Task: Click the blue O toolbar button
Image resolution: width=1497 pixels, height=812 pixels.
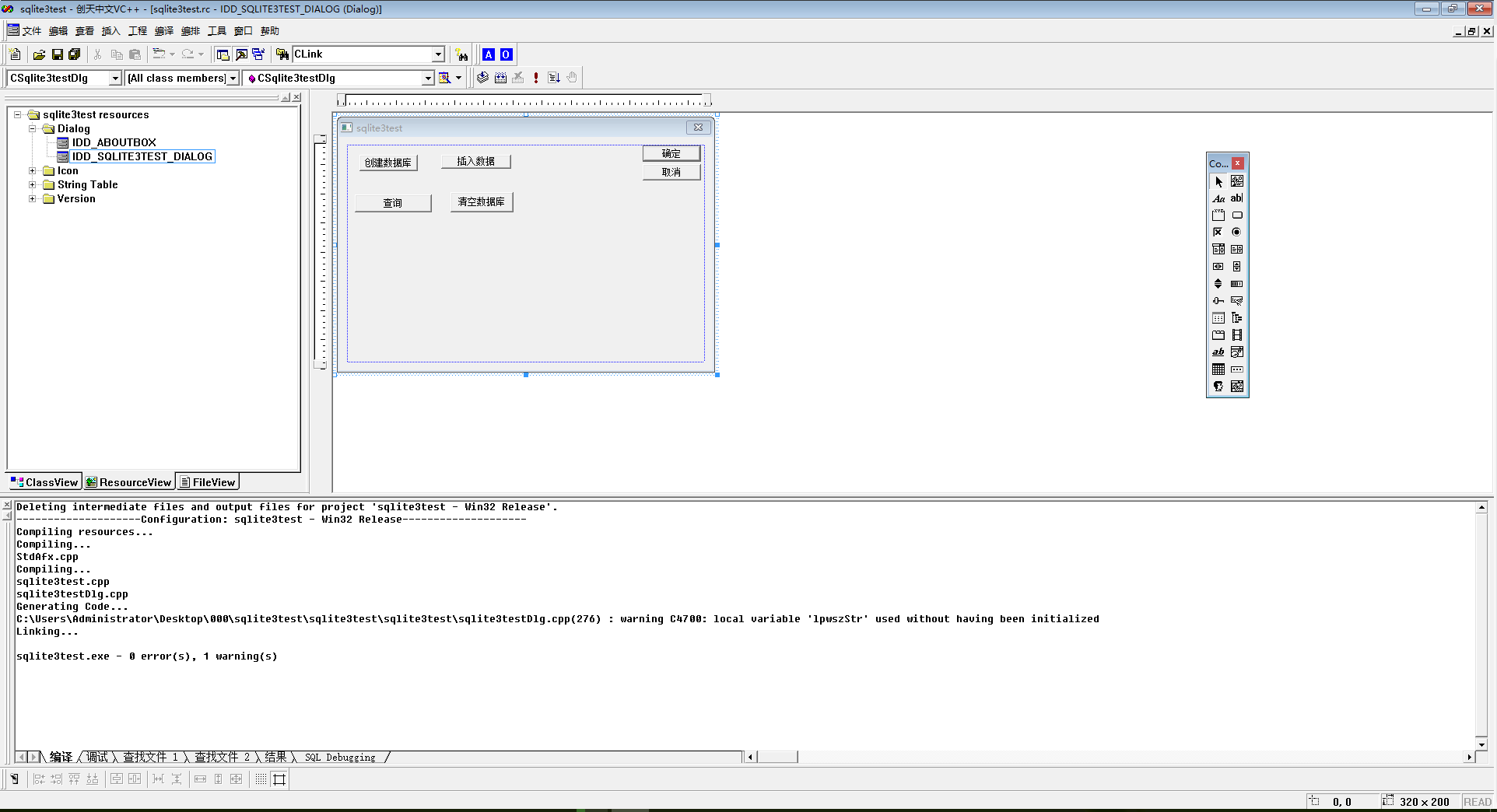Action: 506,54
